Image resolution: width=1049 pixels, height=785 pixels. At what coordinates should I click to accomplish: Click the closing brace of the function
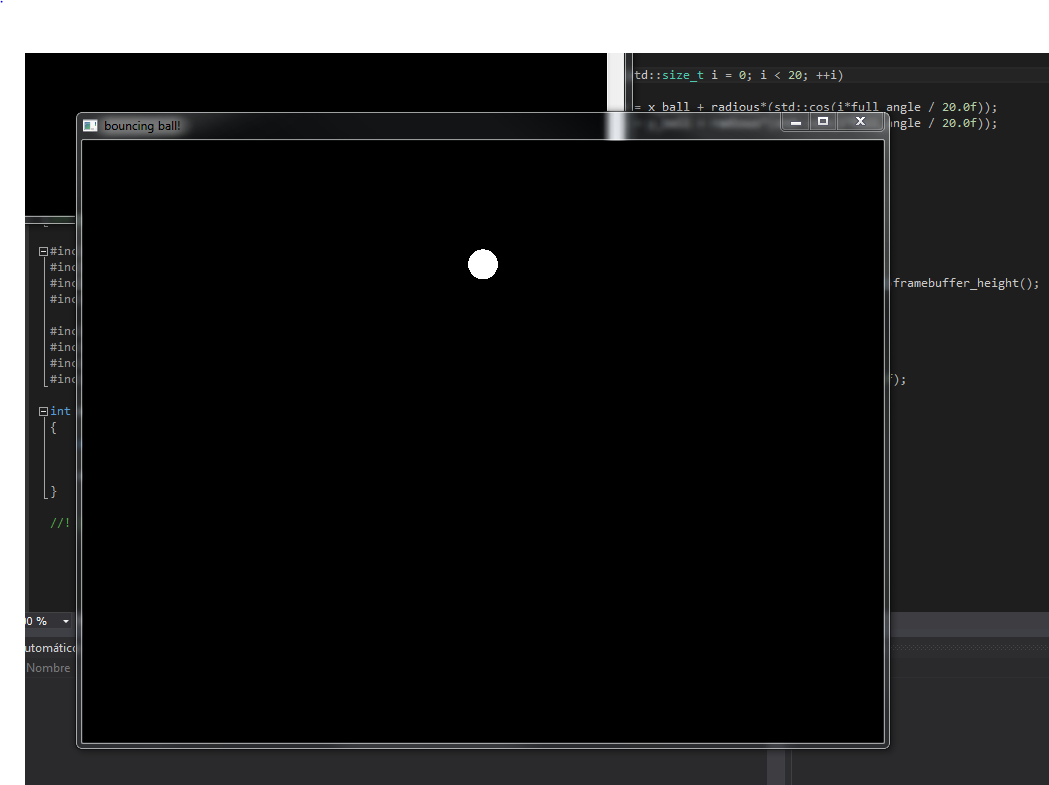click(54, 491)
